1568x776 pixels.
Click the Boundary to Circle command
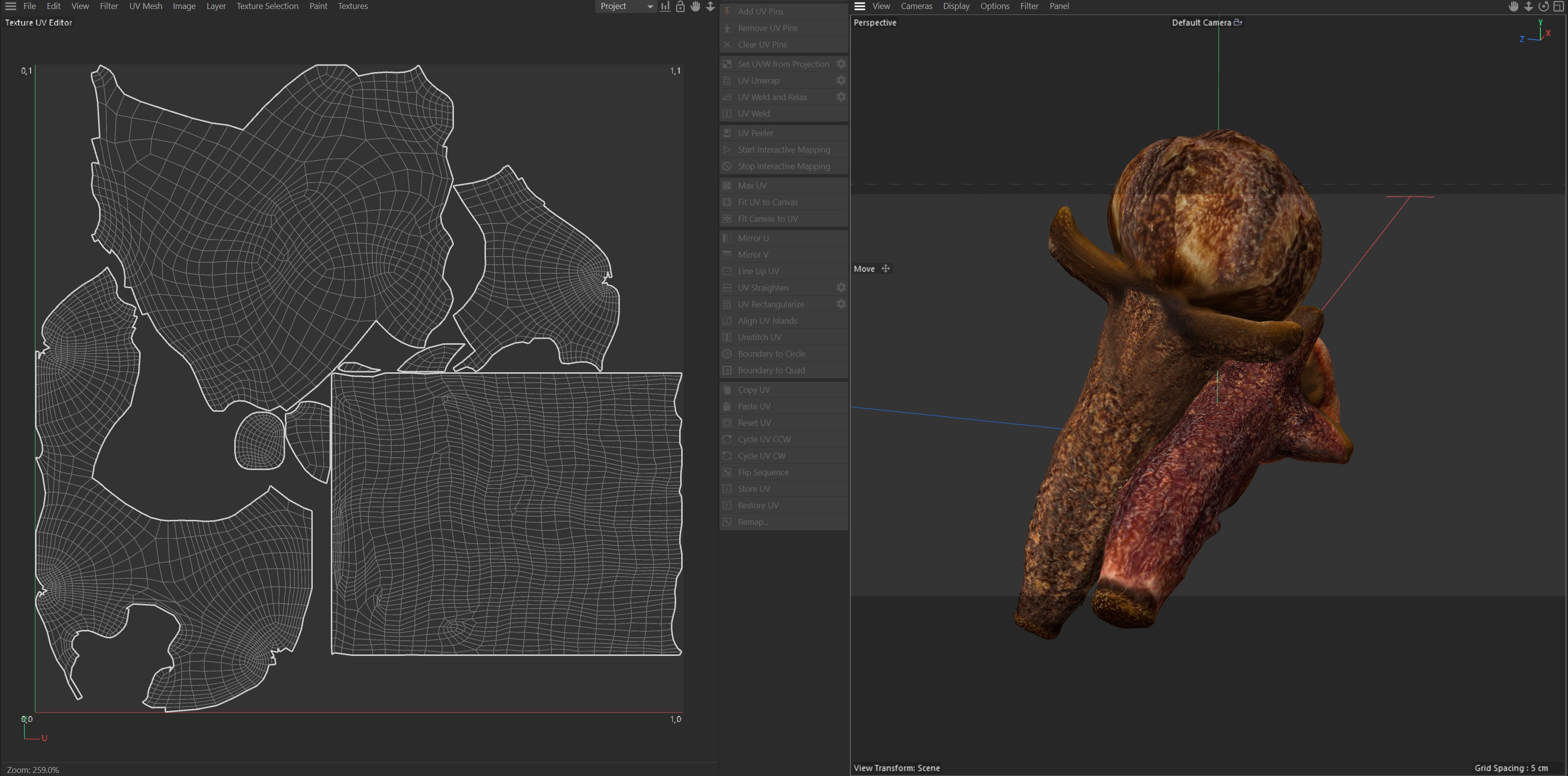(x=771, y=354)
